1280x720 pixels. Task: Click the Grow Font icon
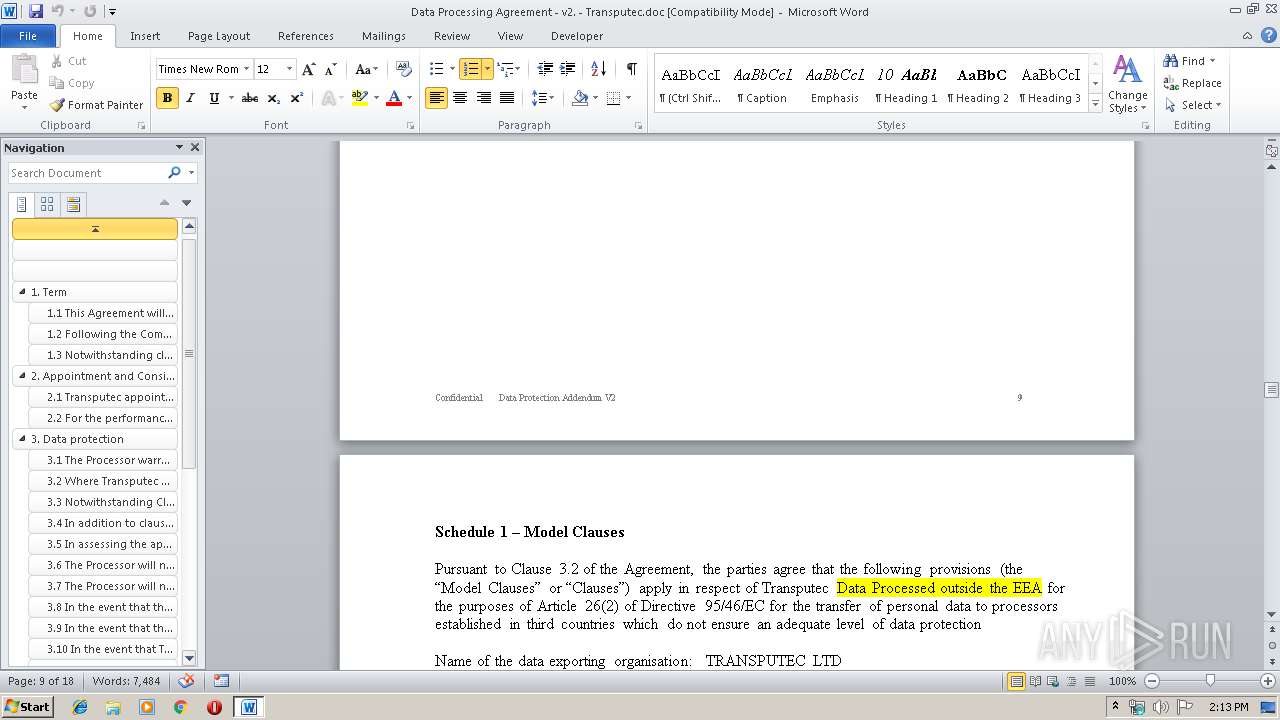coord(309,69)
